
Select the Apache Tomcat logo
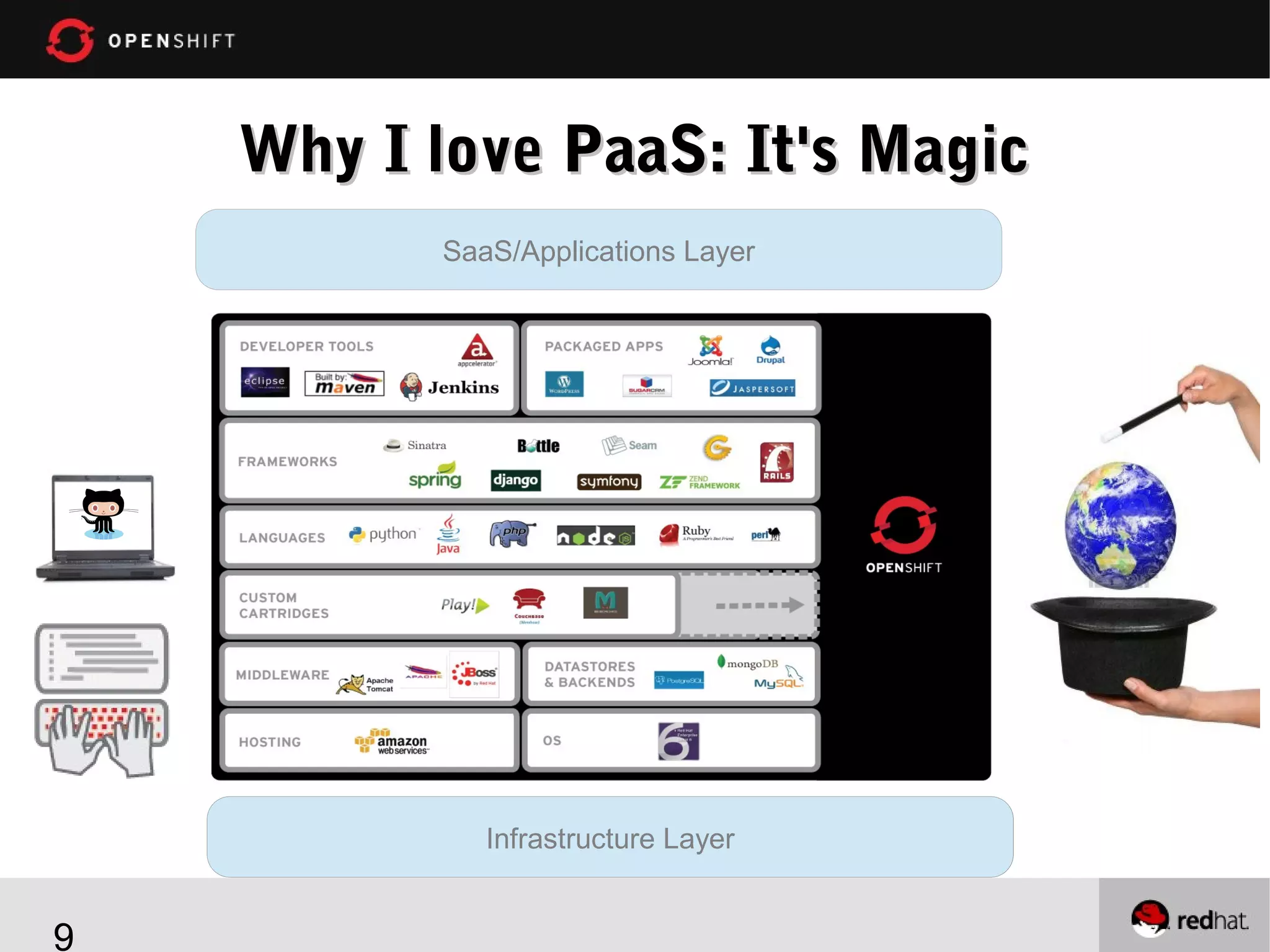pyautogui.click(x=365, y=684)
